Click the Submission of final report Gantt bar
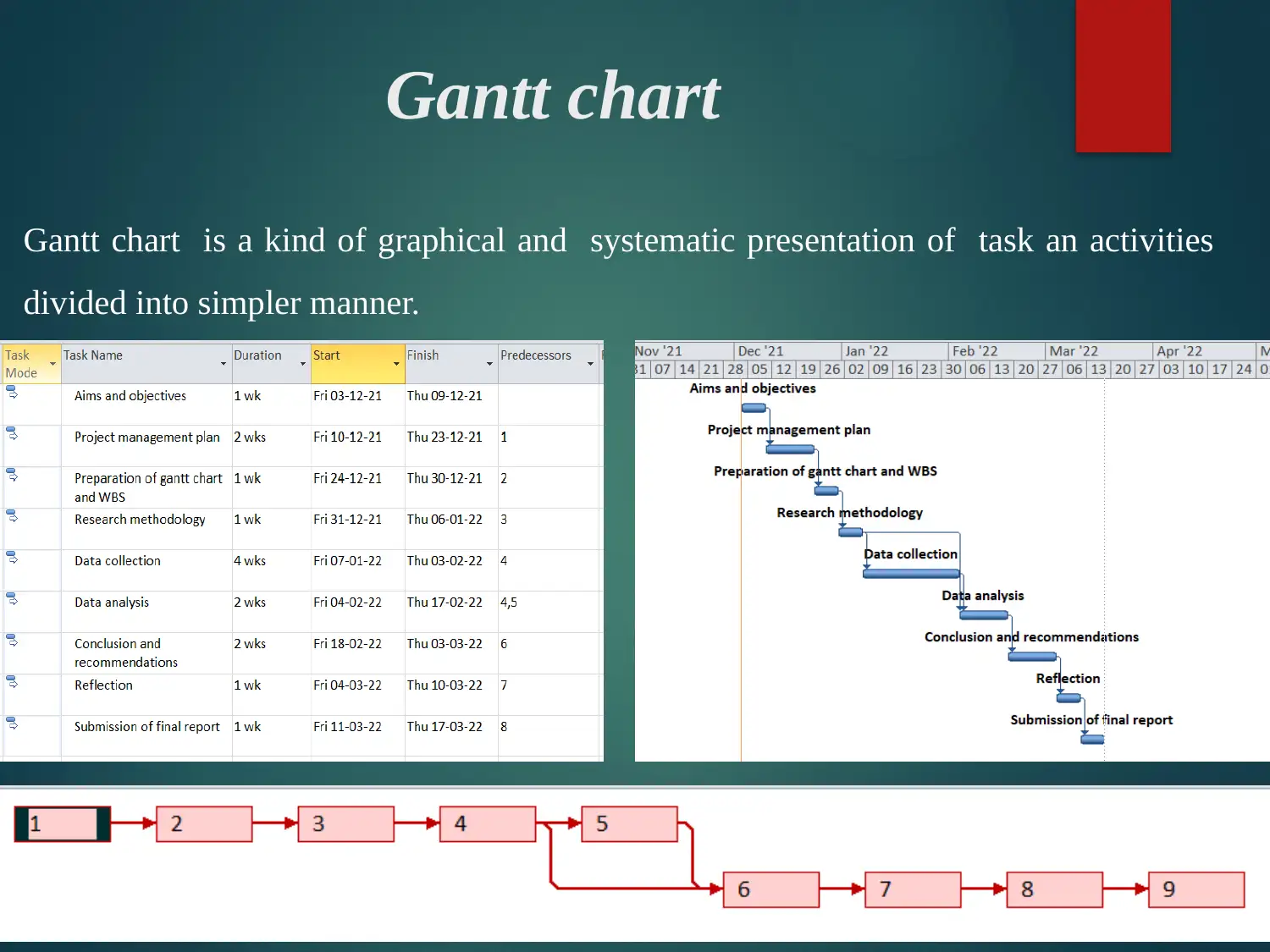 pyautogui.click(x=1093, y=740)
